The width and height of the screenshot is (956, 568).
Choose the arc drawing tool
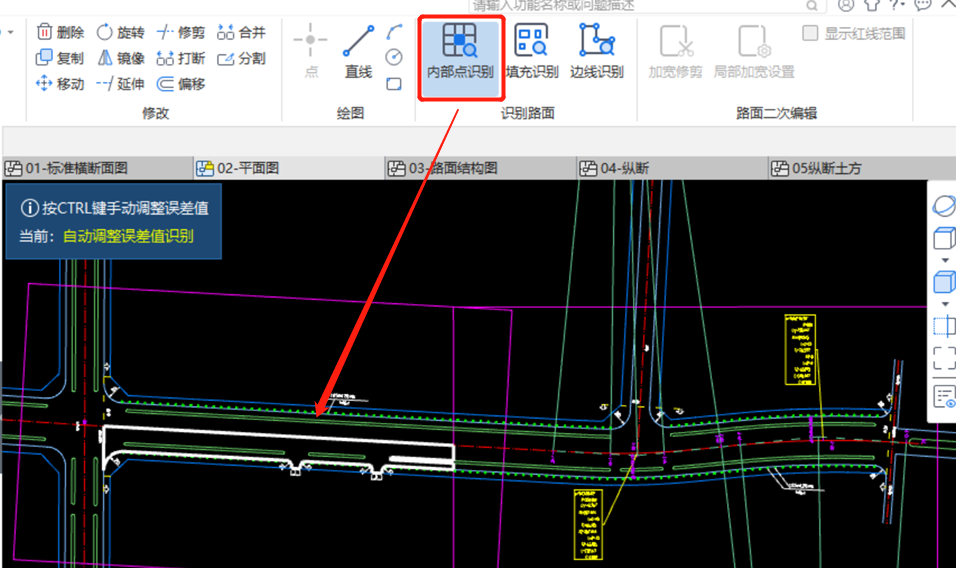pos(394,32)
